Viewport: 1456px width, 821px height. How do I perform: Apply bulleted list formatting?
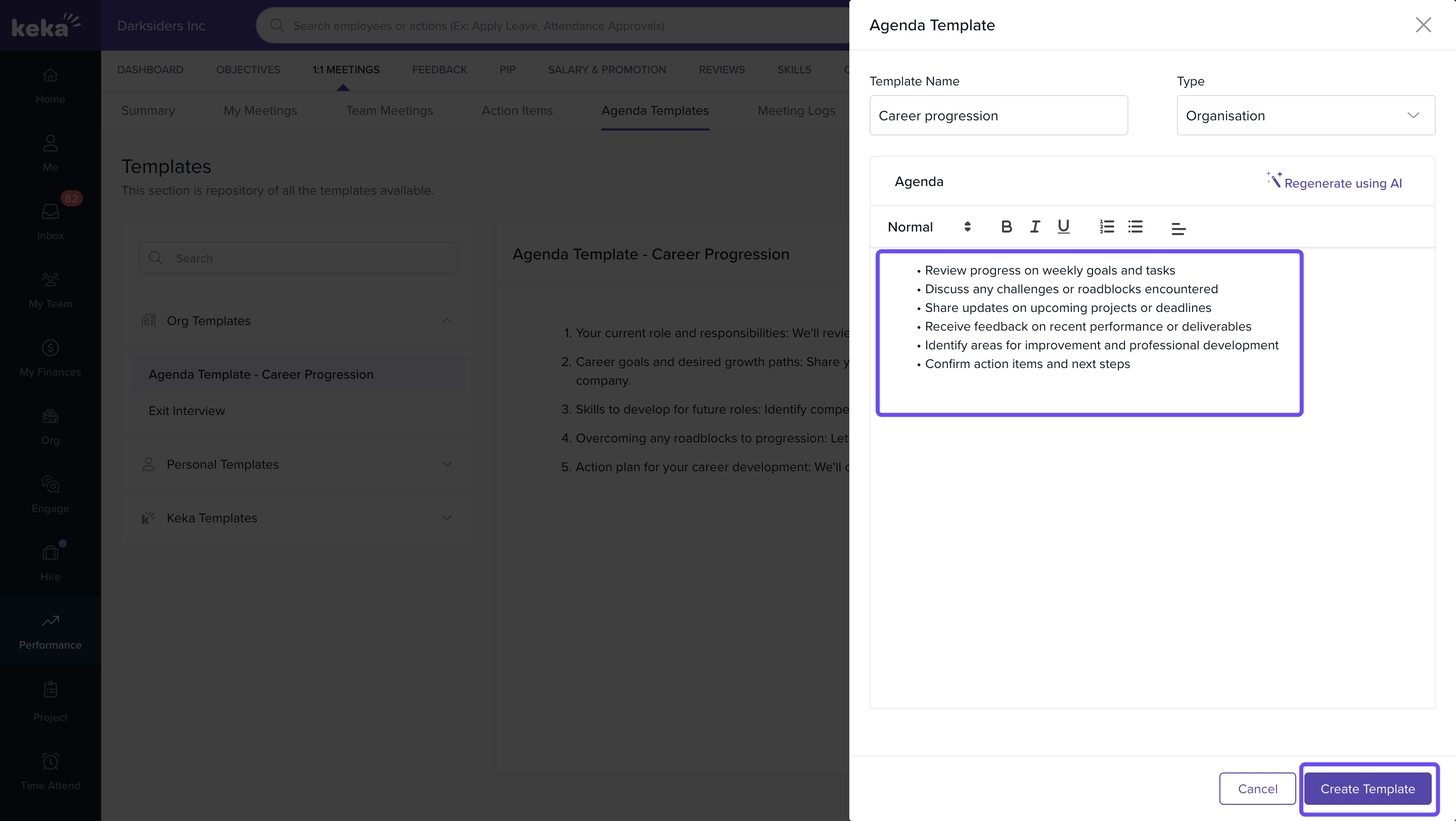[1135, 227]
